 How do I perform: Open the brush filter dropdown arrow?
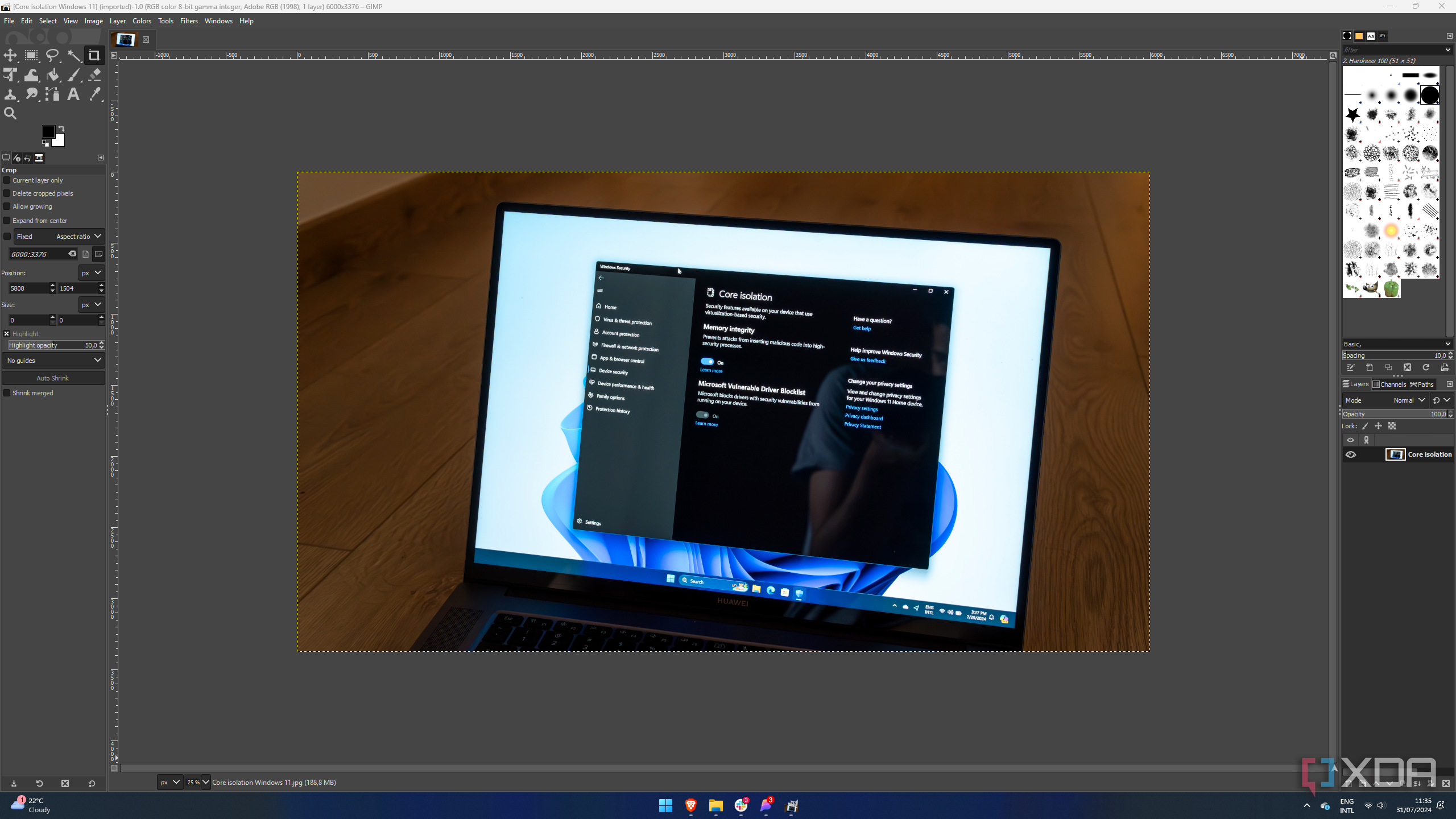pyautogui.click(x=1448, y=50)
